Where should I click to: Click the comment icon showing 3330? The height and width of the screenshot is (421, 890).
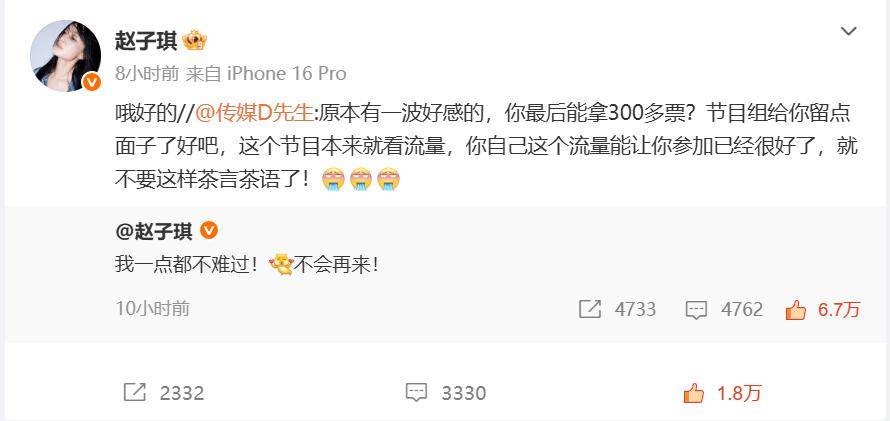416,393
